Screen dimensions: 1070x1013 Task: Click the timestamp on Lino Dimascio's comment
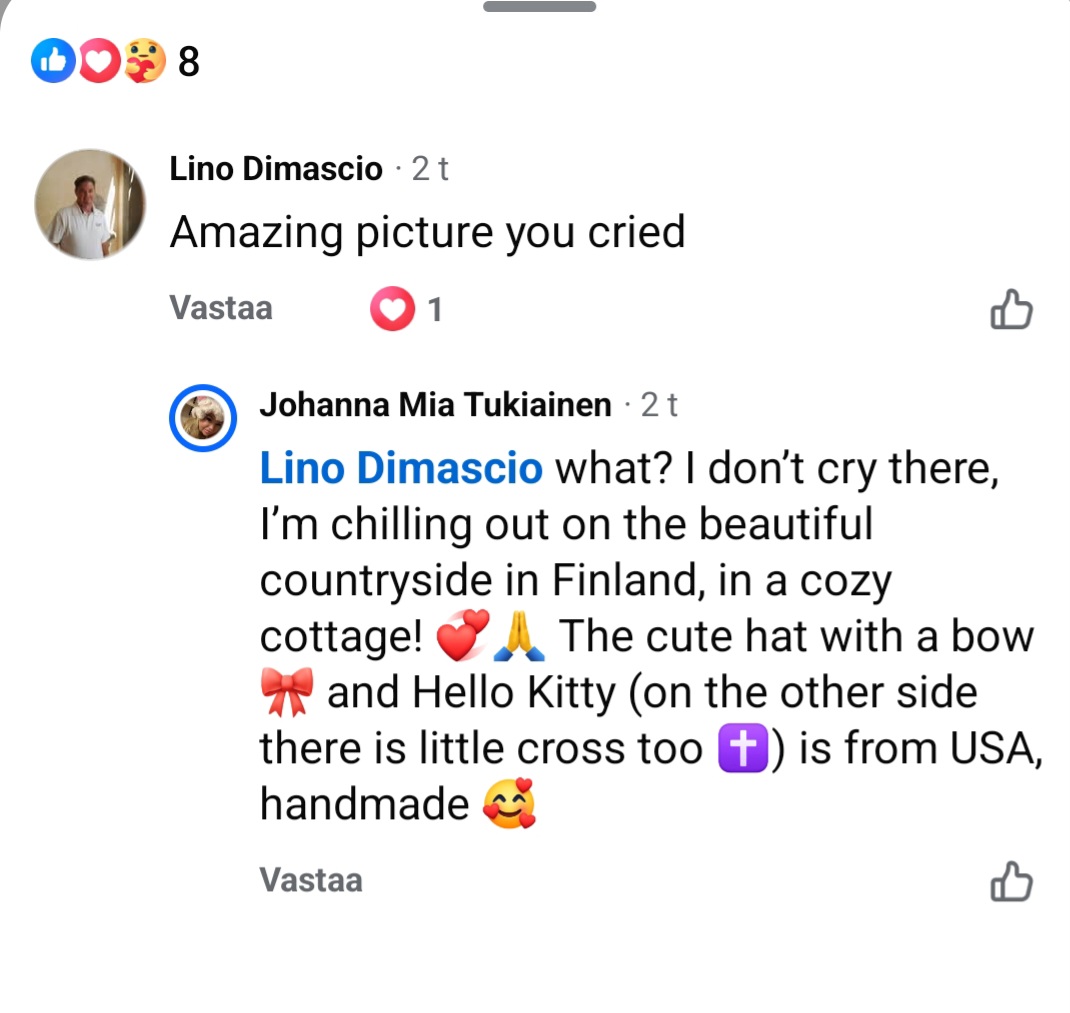tap(430, 169)
